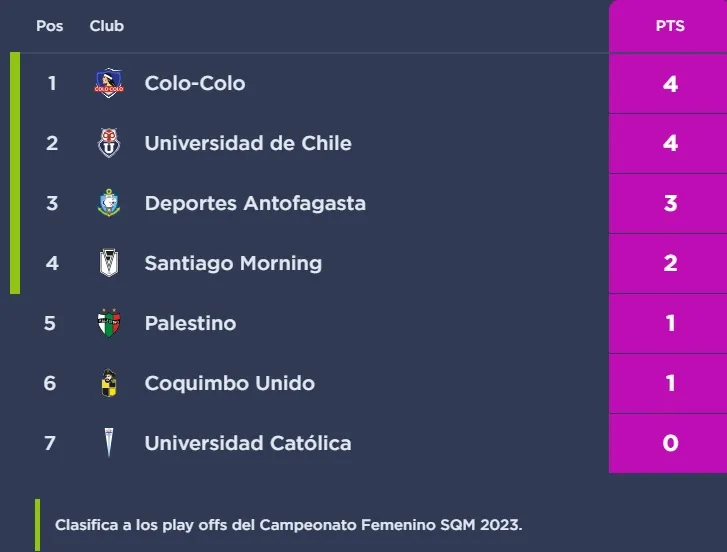Open the Colo-Colo team name link
Viewport: 727px width, 552px height.
194,83
